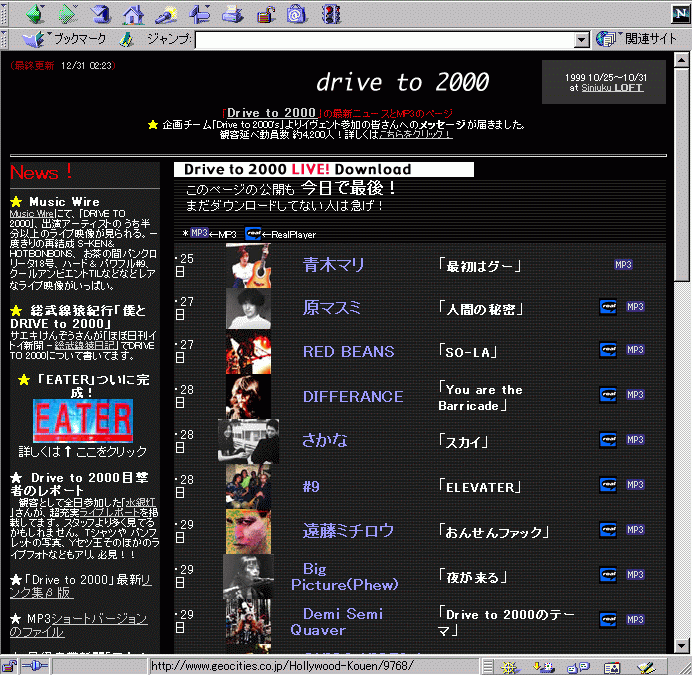Play RealPlayer stream for Demi Semi Quaver

click(x=608, y=620)
